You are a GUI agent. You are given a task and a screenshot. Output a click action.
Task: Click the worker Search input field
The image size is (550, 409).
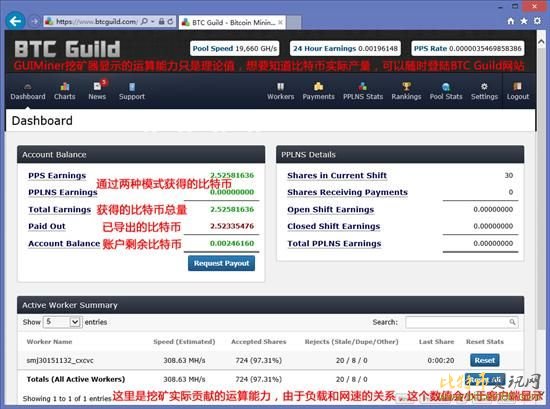pyautogui.click(x=462, y=322)
